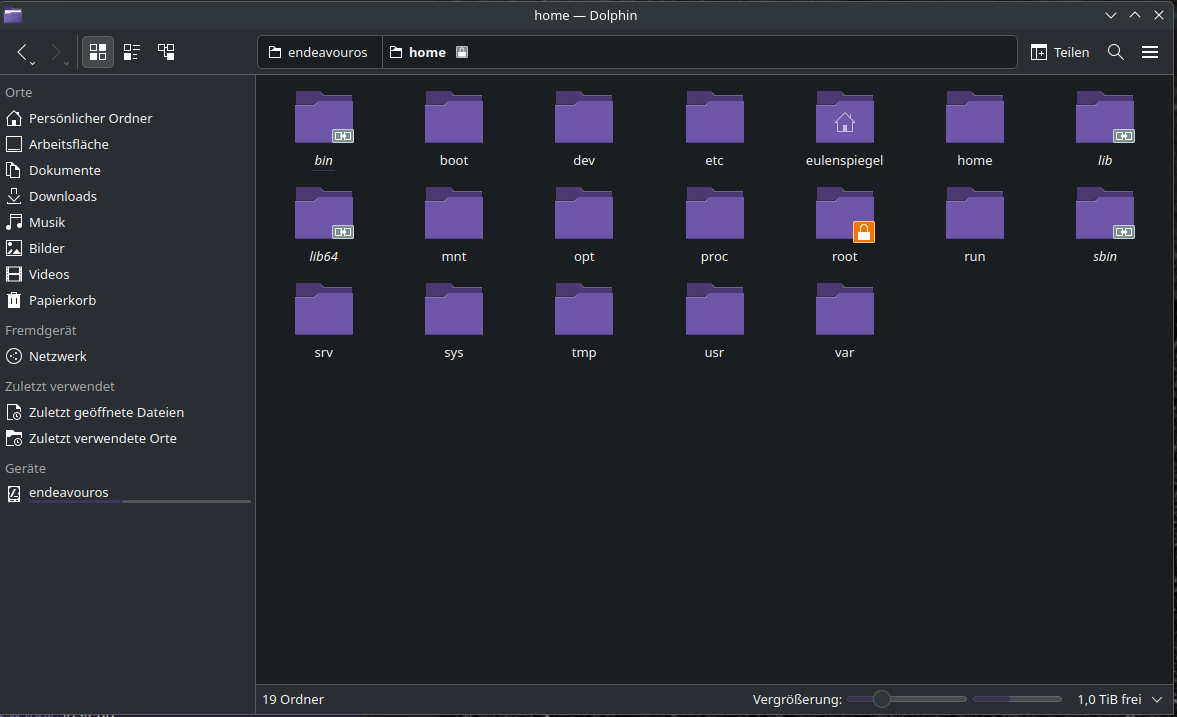Open Papierkorb in the sidebar
1177x717 pixels.
(62, 300)
